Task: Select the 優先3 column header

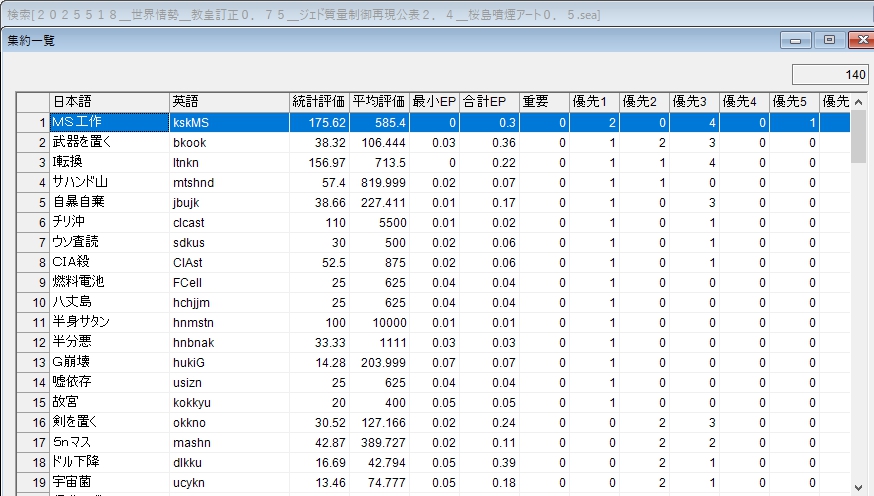Action: coord(694,102)
